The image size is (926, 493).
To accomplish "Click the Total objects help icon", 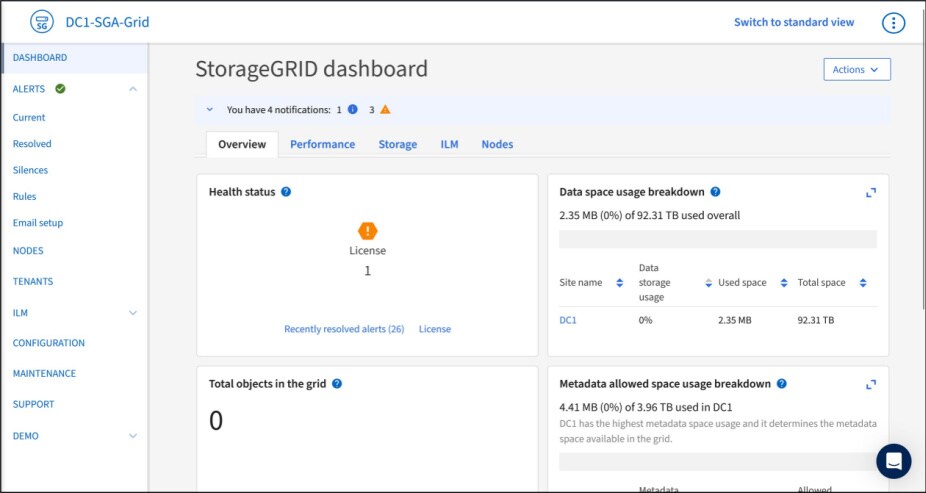I will tap(337, 383).
